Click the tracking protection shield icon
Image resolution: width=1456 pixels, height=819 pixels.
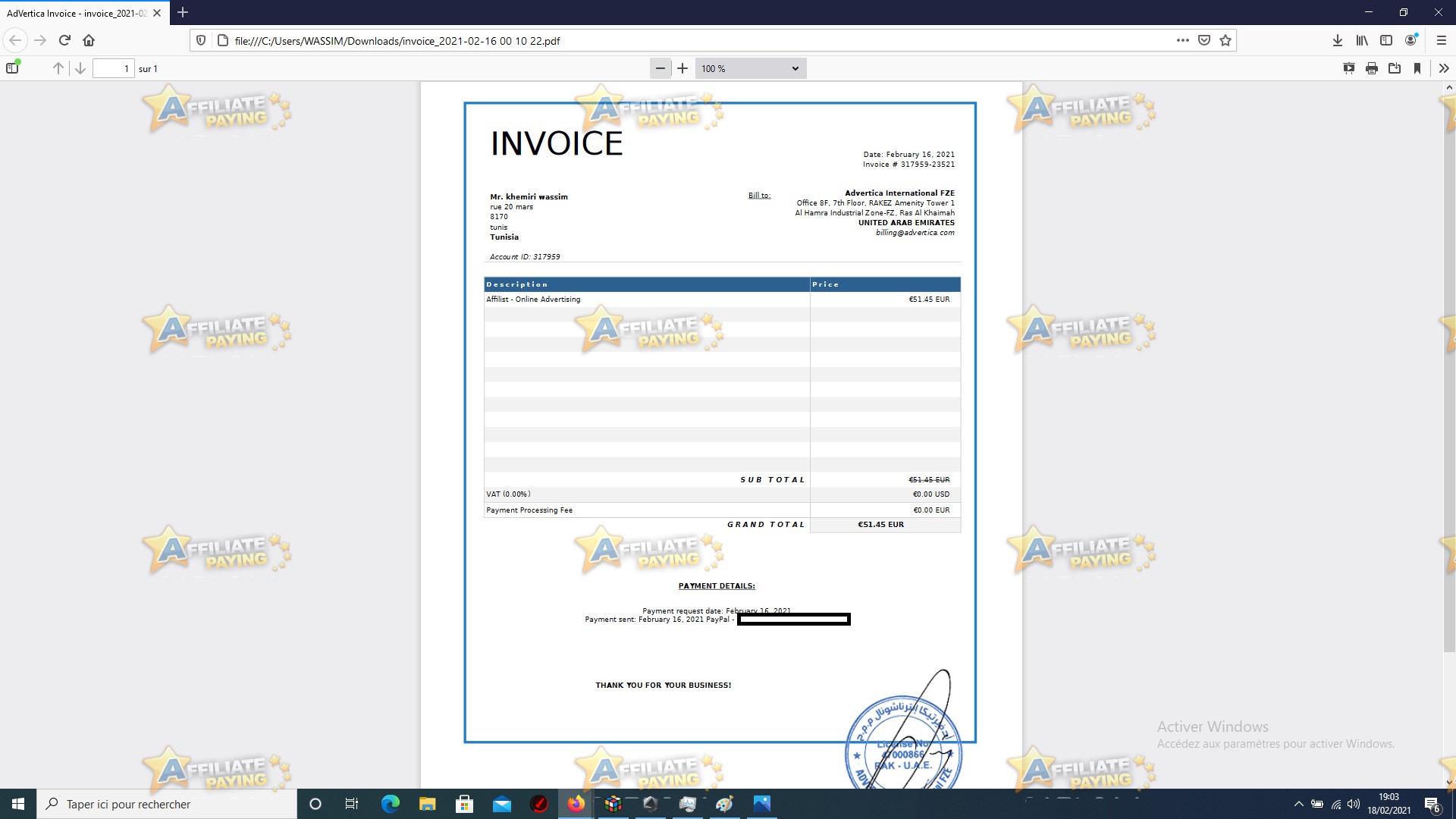(201, 40)
